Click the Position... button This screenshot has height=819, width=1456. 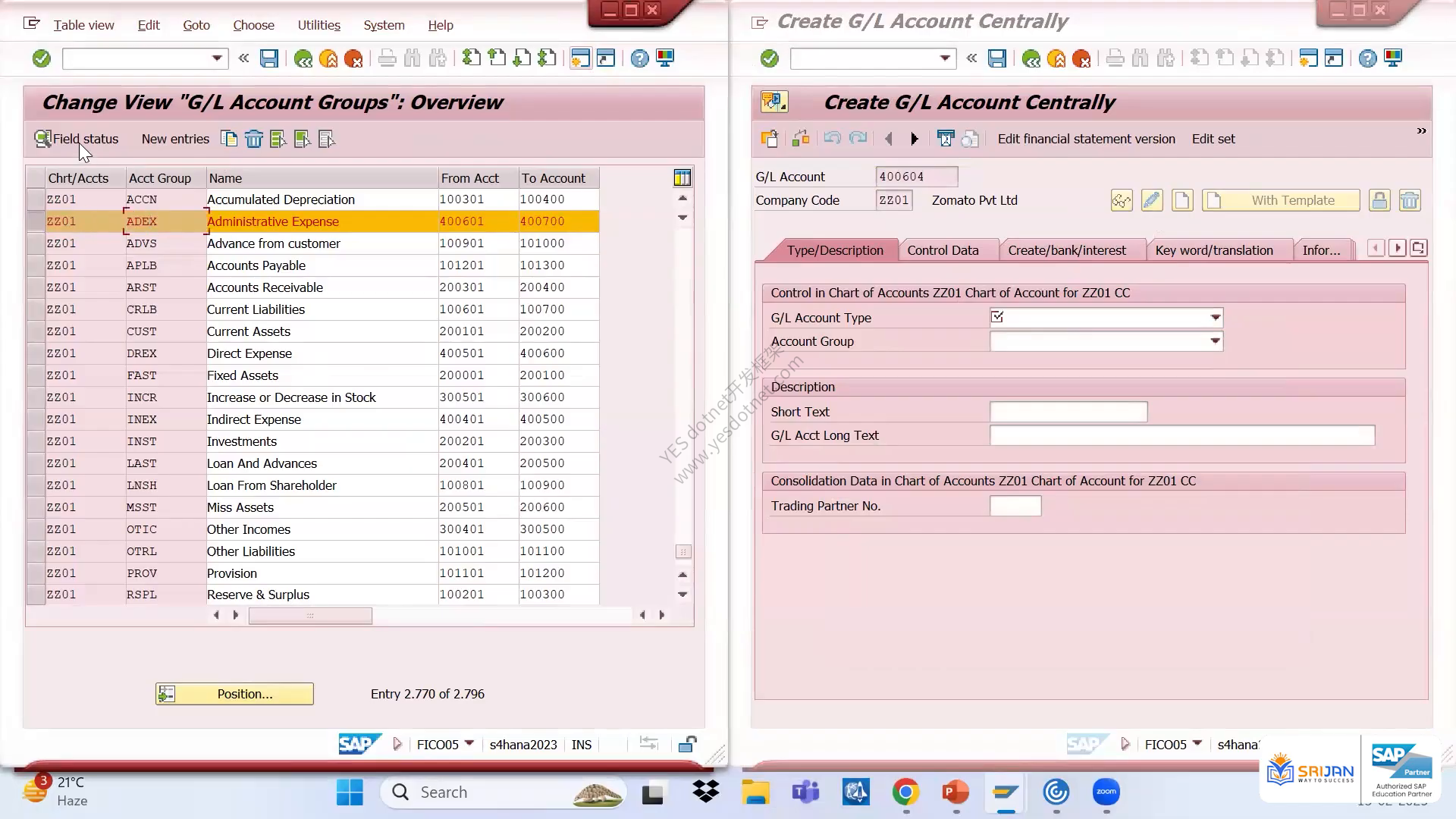tap(234, 694)
